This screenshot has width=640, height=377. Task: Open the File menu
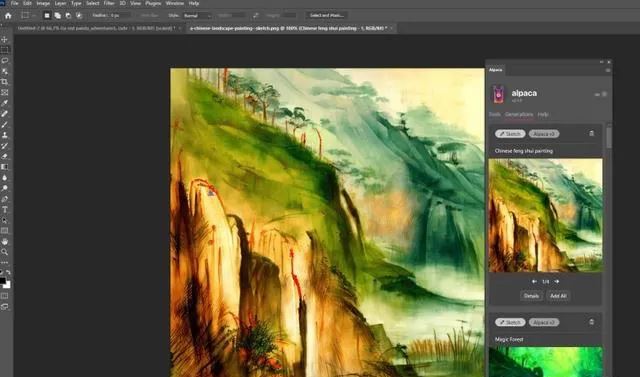point(14,3)
